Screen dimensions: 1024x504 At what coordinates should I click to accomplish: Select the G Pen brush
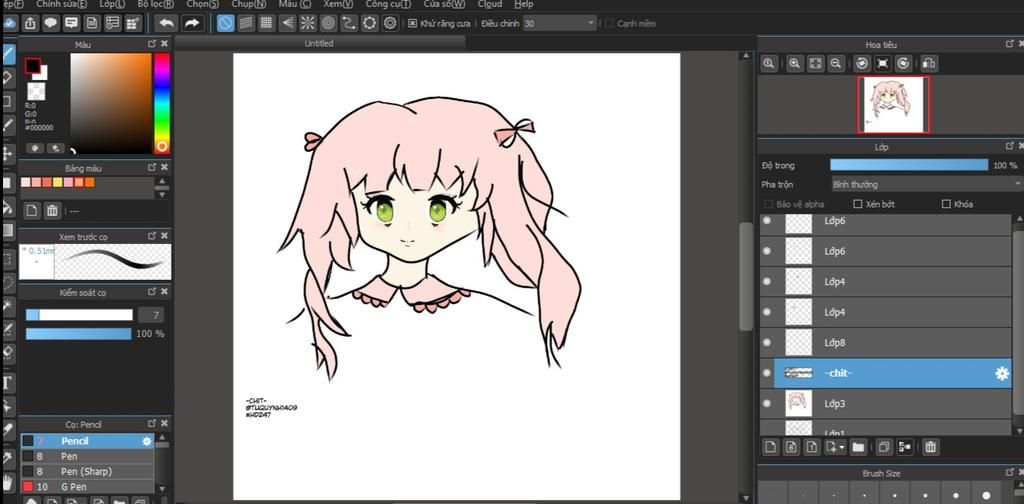pyautogui.click(x=88, y=486)
